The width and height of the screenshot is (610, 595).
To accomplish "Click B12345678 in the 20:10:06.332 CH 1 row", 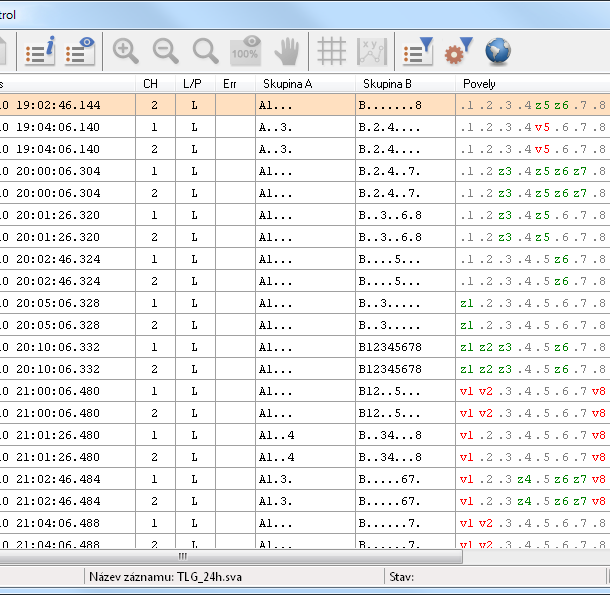I will [390, 347].
